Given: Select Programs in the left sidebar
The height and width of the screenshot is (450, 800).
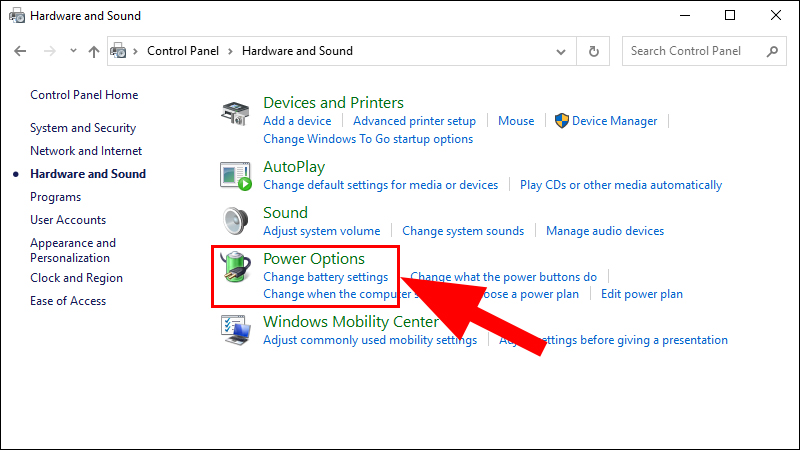Looking at the screenshot, I should coord(55,197).
